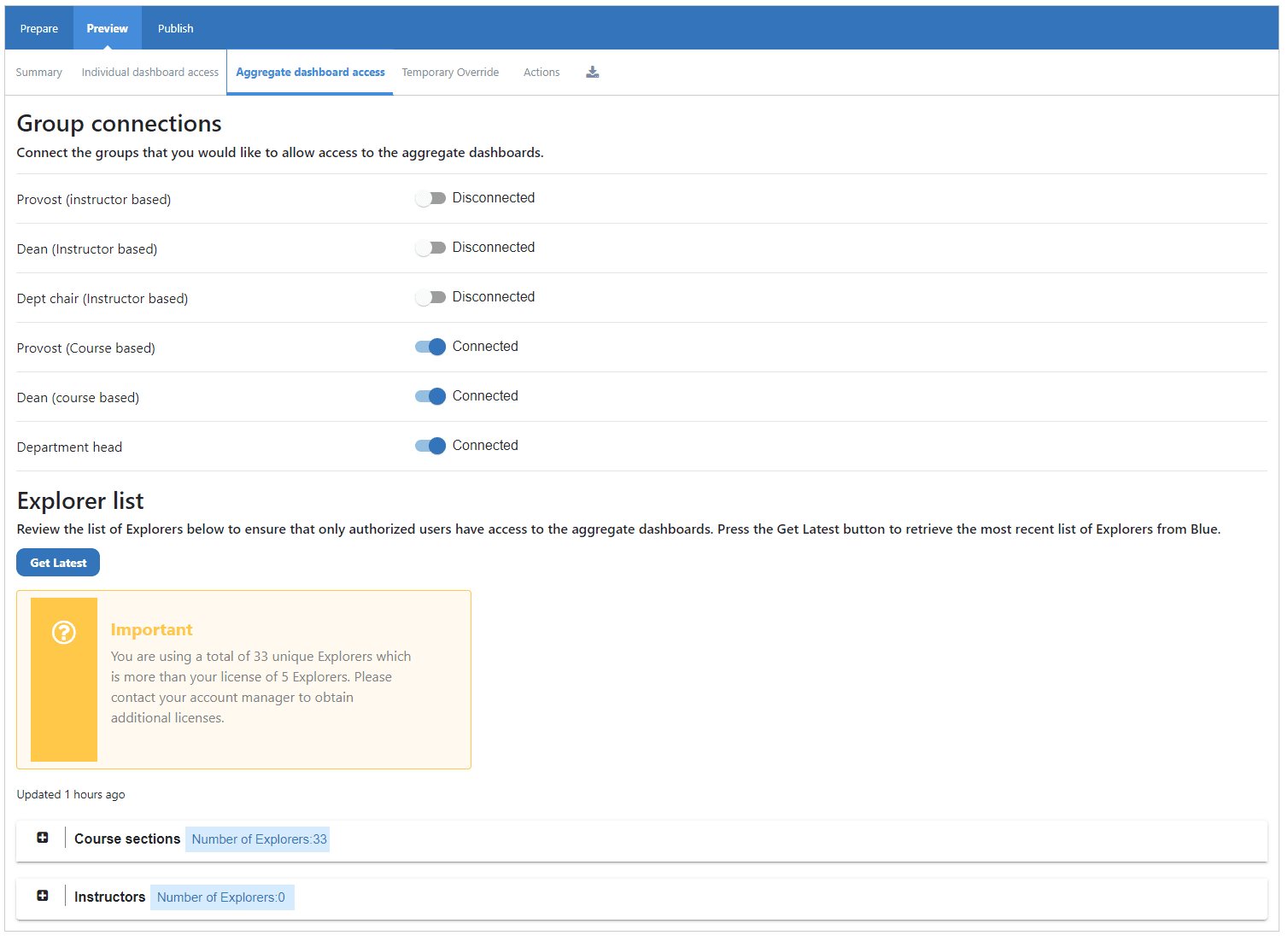The image size is (1288, 941).
Task: Expand the Course sections plus icon
Action: point(43,838)
